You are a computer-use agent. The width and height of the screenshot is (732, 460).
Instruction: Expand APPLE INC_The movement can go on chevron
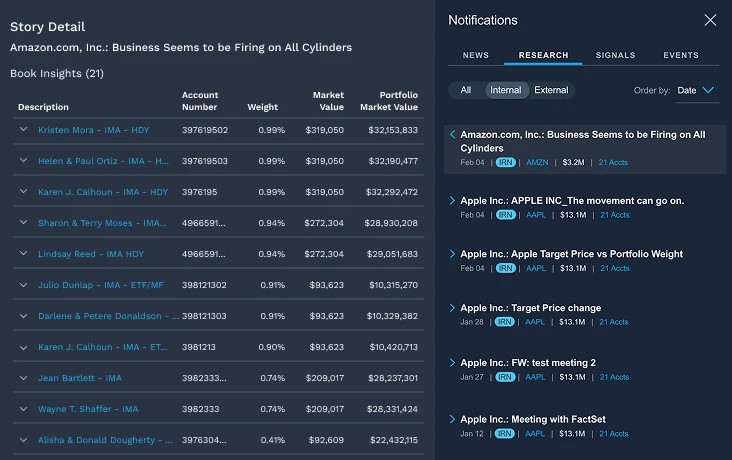pos(452,200)
